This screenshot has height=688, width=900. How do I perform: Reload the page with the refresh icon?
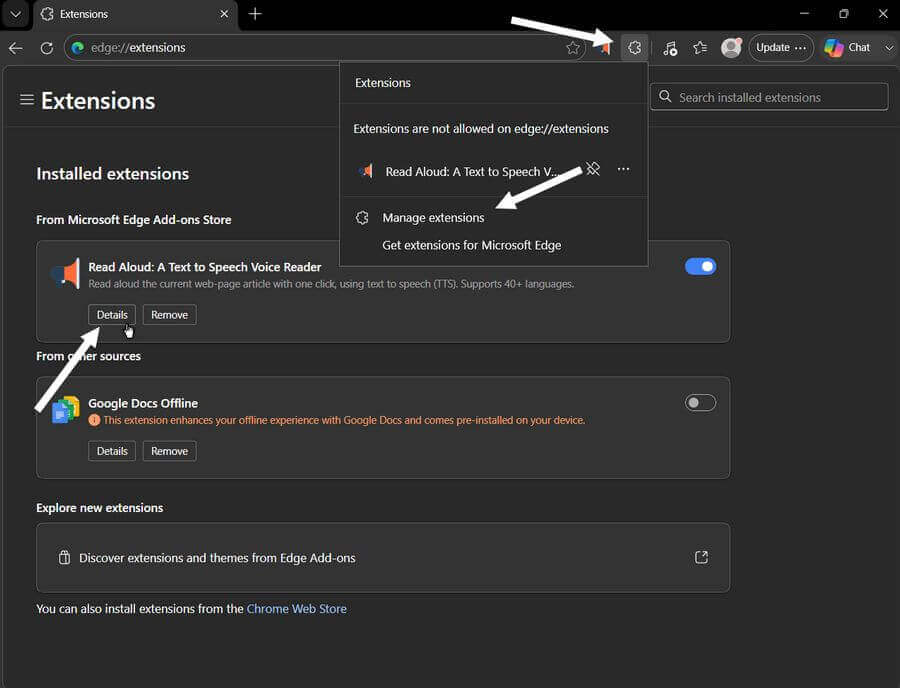click(x=47, y=48)
